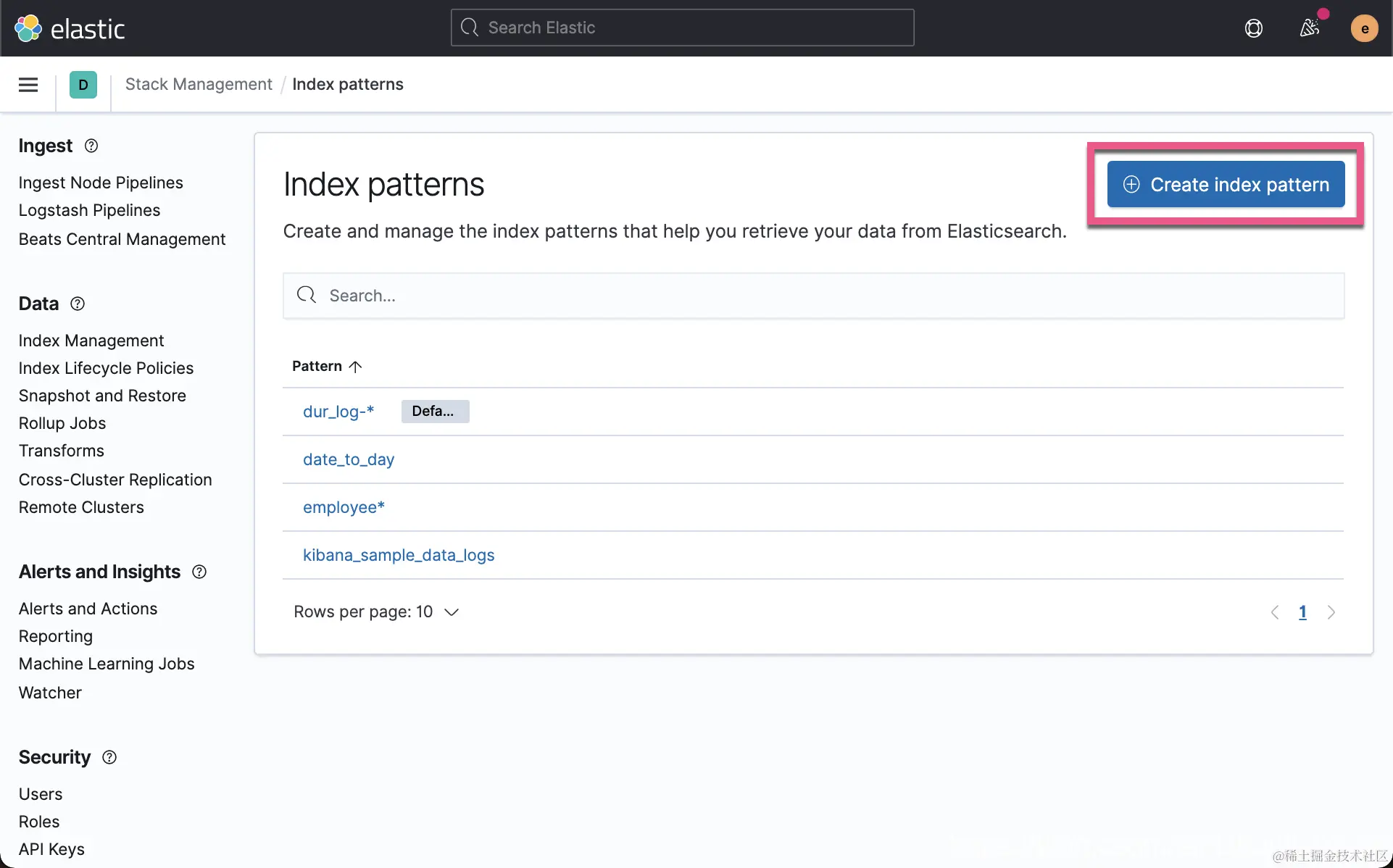Open the kibana_sample_data_logs pattern
The width and height of the screenshot is (1393, 868).
(x=399, y=555)
